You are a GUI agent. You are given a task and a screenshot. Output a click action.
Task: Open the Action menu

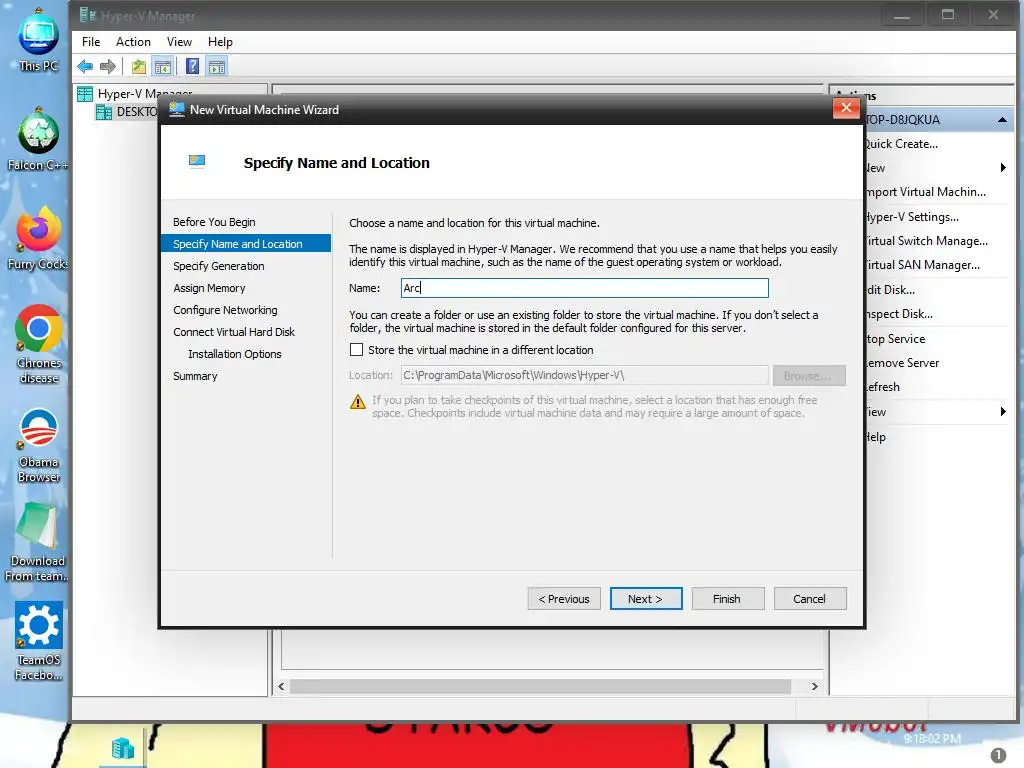pos(133,42)
